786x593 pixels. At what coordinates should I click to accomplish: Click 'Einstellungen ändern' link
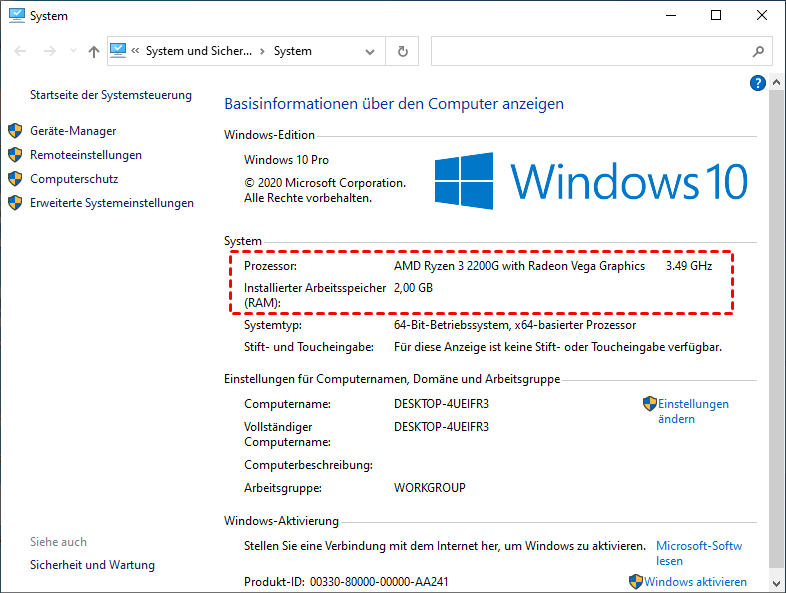(693, 411)
